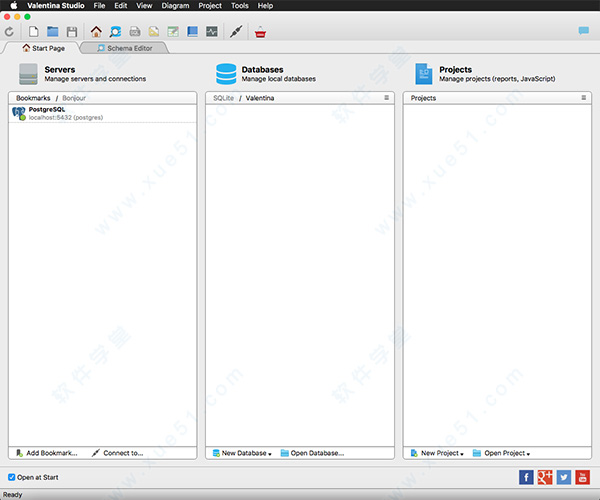
Task: Open the Apple menu
Action: 14,5
